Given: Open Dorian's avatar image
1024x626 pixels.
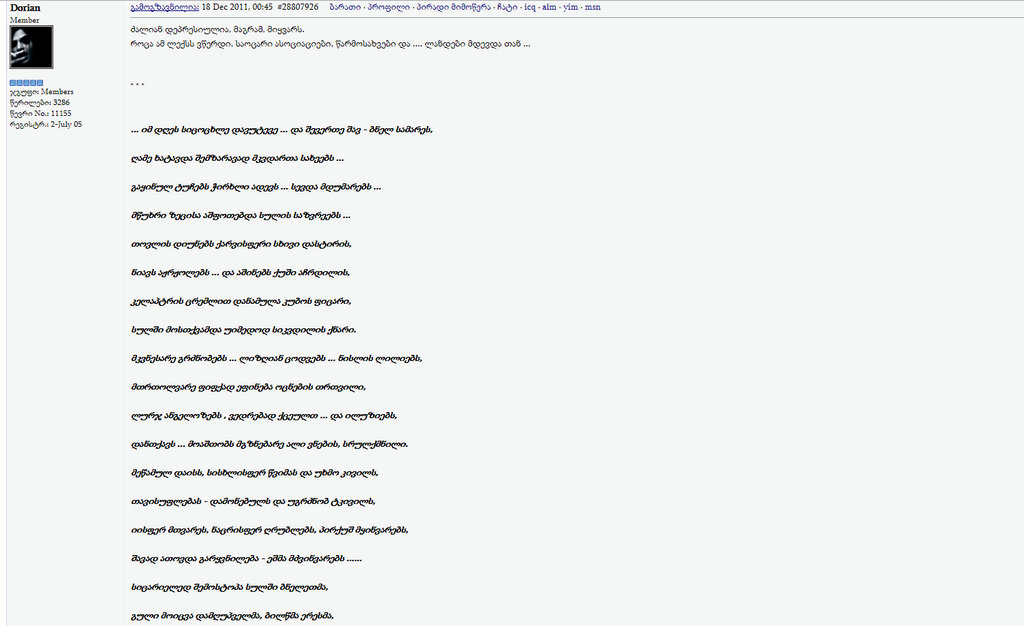Looking at the screenshot, I should point(31,47).
